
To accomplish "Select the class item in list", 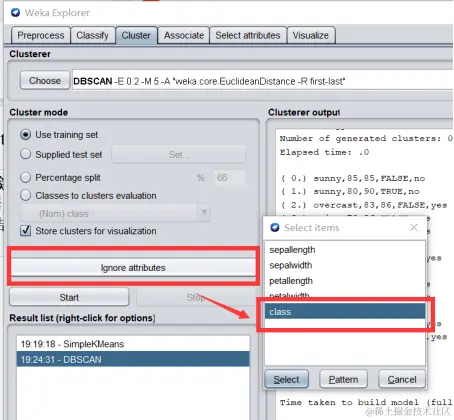I will (x=345, y=312).
